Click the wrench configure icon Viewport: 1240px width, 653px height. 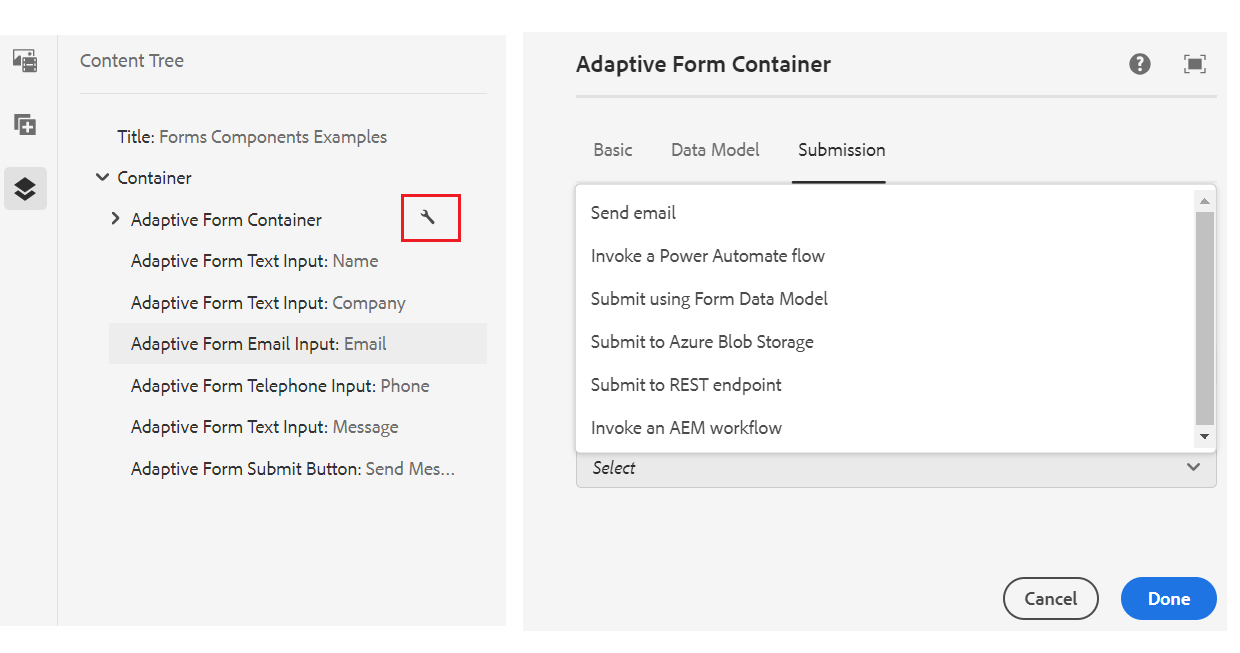[x=429, y=218]
